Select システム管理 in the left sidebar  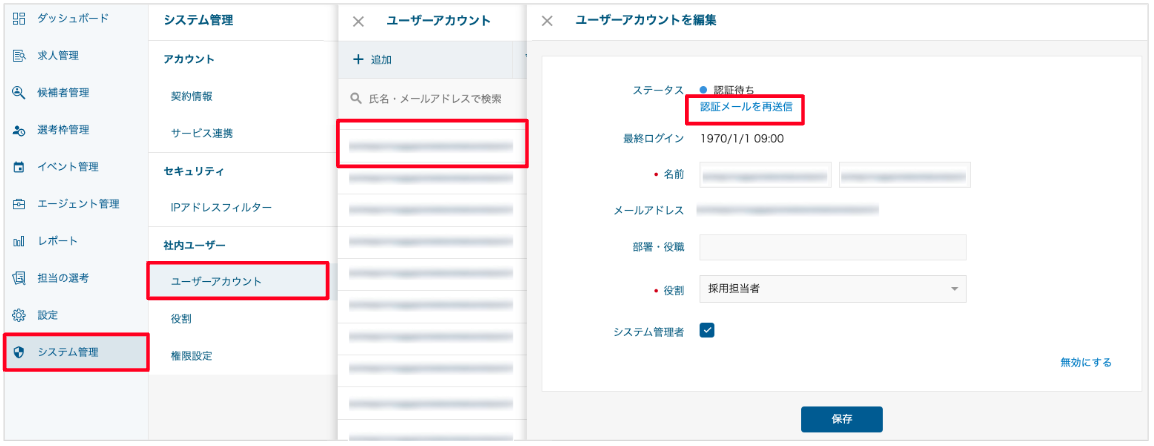point(76,352)
